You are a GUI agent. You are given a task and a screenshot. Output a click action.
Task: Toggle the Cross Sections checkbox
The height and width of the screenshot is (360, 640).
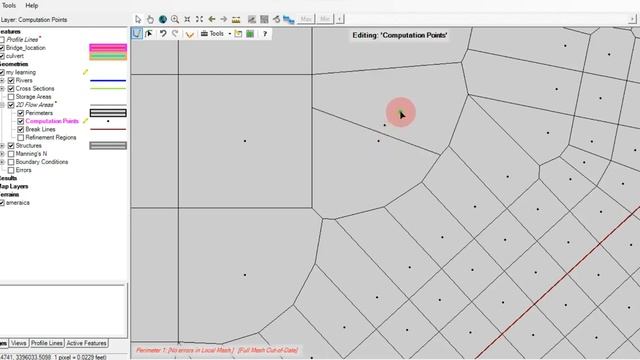[x=11, y=89]
